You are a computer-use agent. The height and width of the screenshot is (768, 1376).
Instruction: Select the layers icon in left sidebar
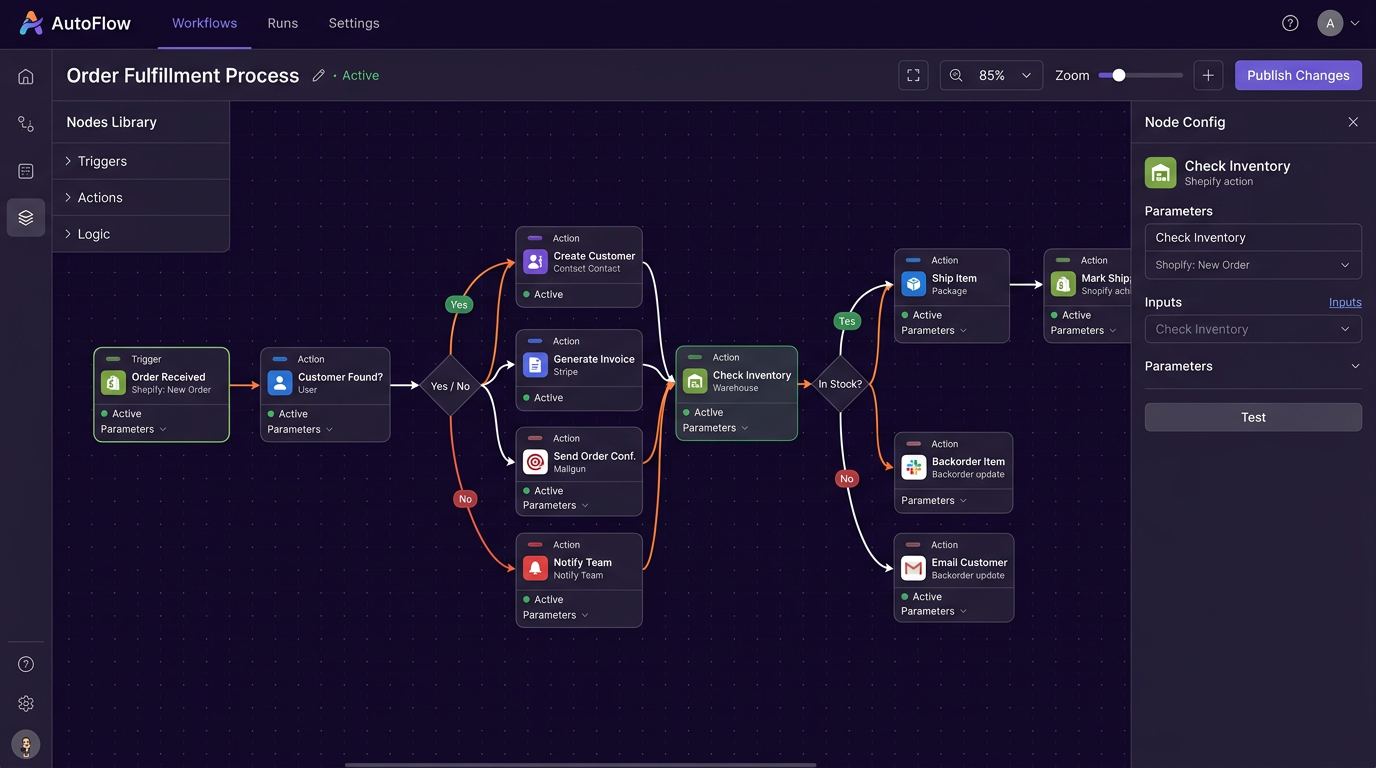[26, 218]
